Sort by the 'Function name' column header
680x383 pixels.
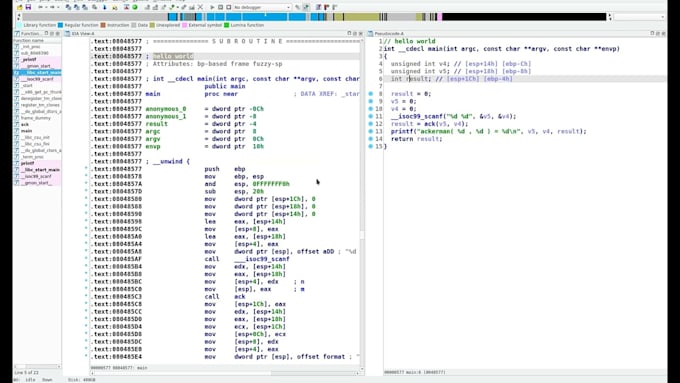coord(37,40)
